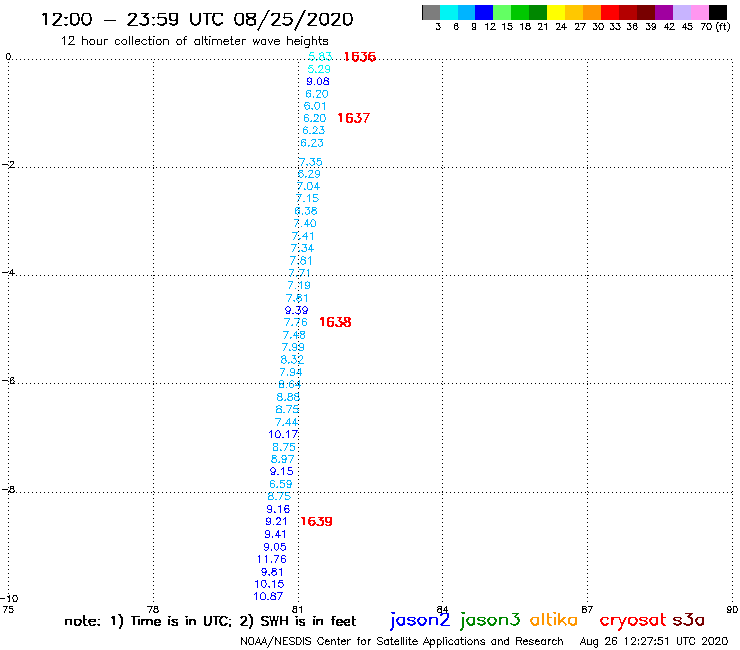Click the wave height value 9.16
The width and height of the screenshot is (740, 650).
click(x=278, y=509)
